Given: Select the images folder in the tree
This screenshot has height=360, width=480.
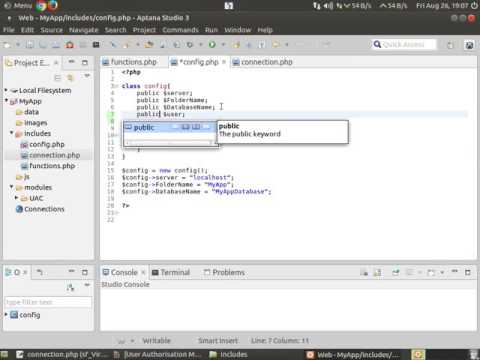Looking at the screenshot, I should [x=31, y=123].
